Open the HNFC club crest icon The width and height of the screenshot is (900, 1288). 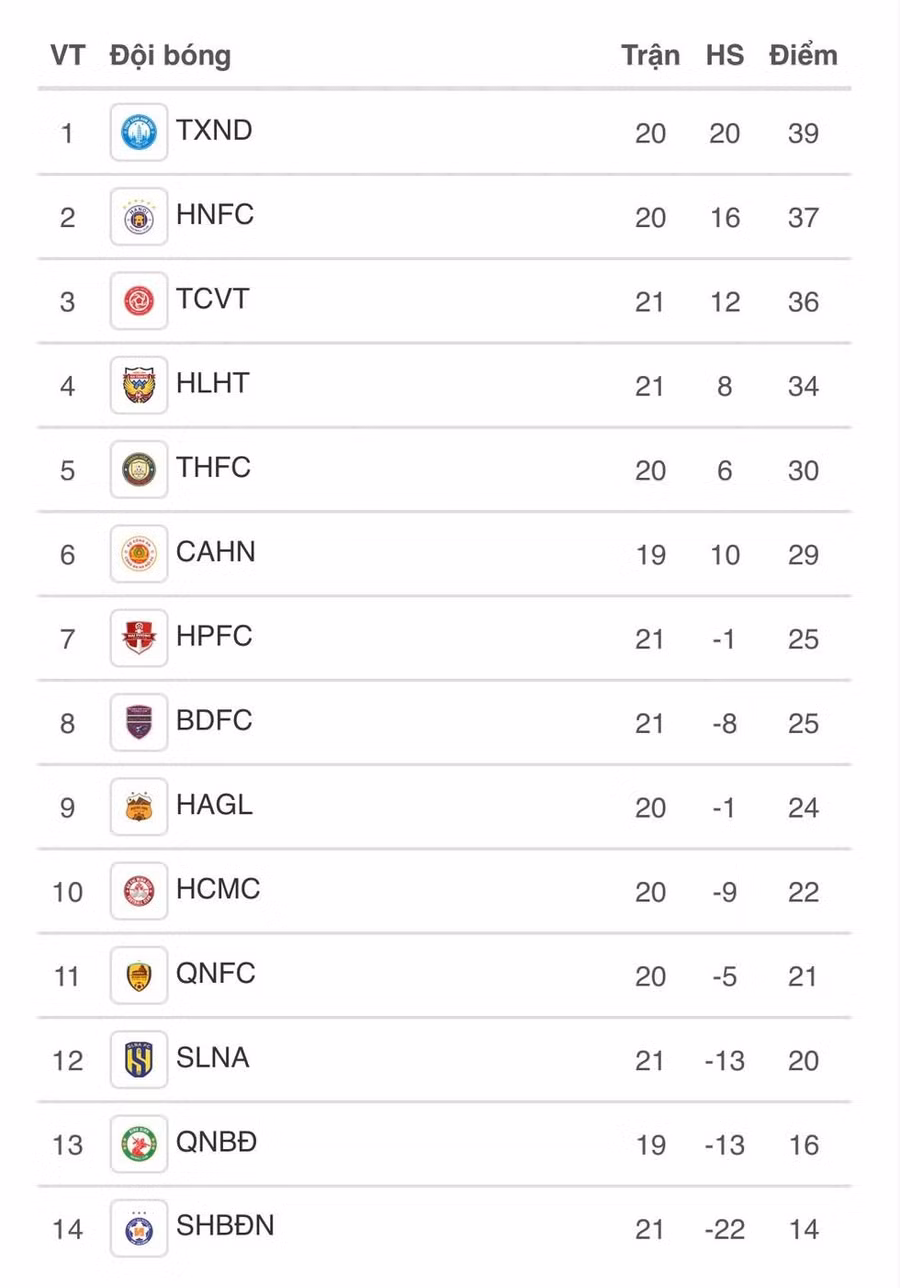coord(139,217)
